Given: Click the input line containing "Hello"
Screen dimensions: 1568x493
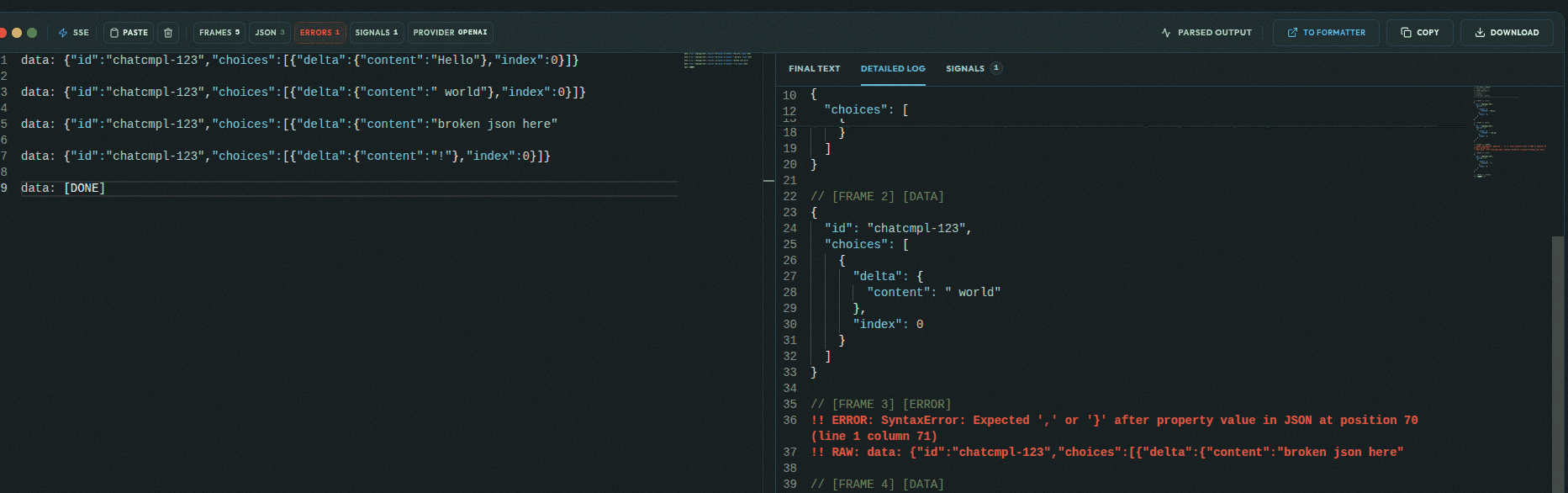Looking at the screenshot, I should pos(299,61).
